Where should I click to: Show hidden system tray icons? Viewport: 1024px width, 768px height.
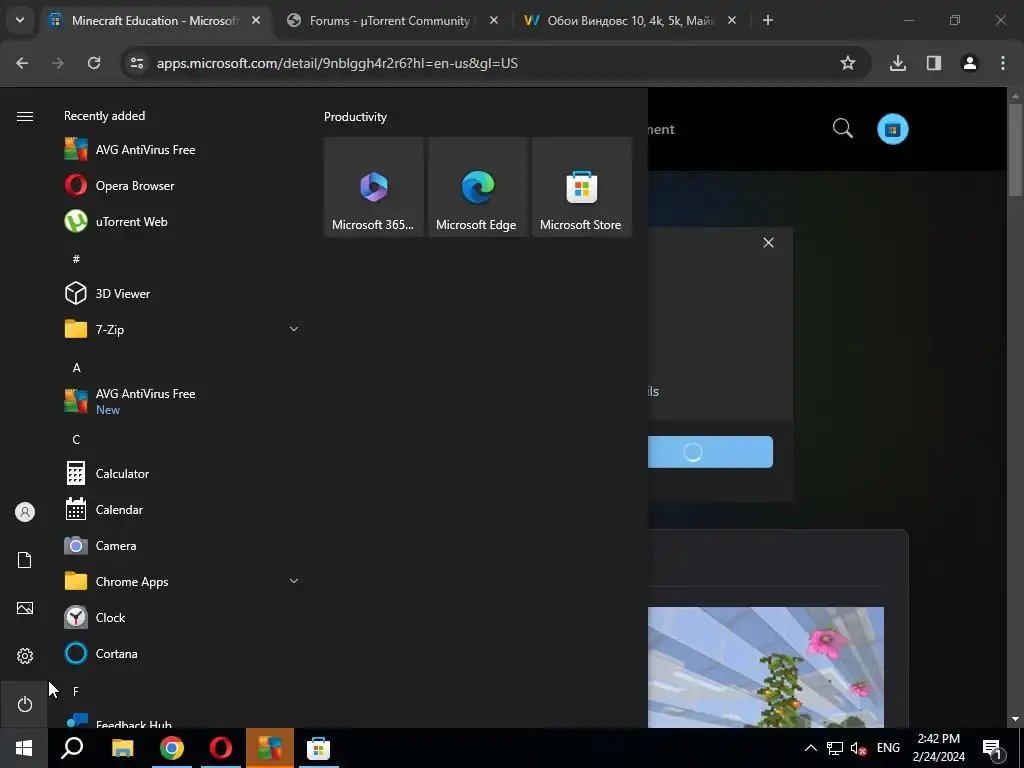coord(810,748)
